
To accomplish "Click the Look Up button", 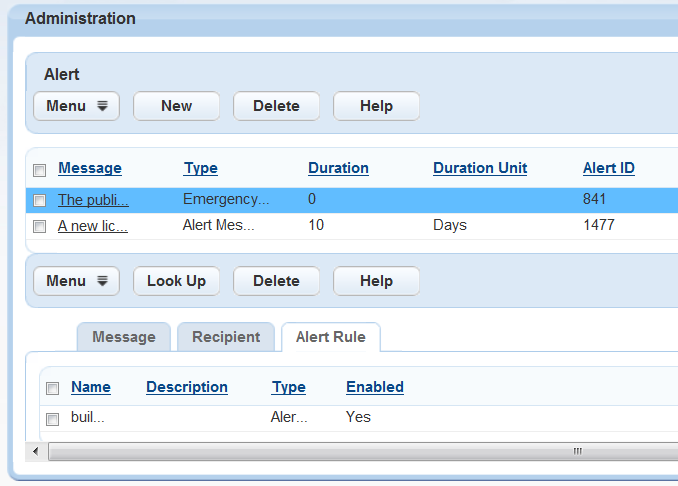I will pos(176,281).
